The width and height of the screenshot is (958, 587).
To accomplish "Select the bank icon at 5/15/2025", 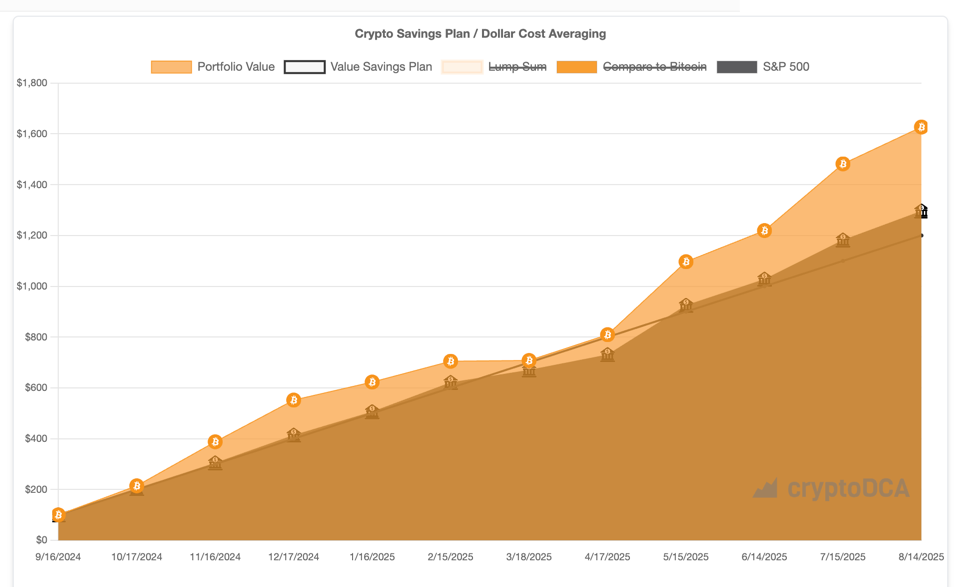I will 684,306.
